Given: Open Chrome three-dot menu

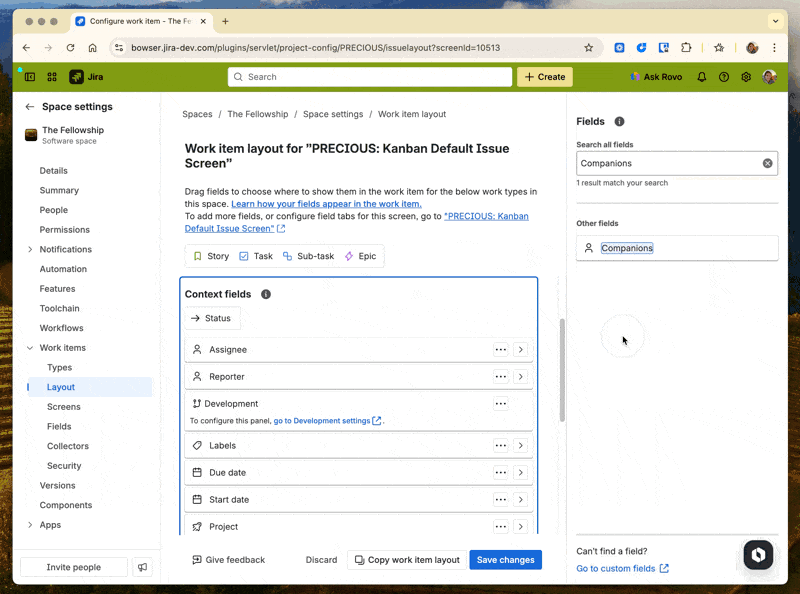Looking at the screenshot, I should [x=774, y=48].
